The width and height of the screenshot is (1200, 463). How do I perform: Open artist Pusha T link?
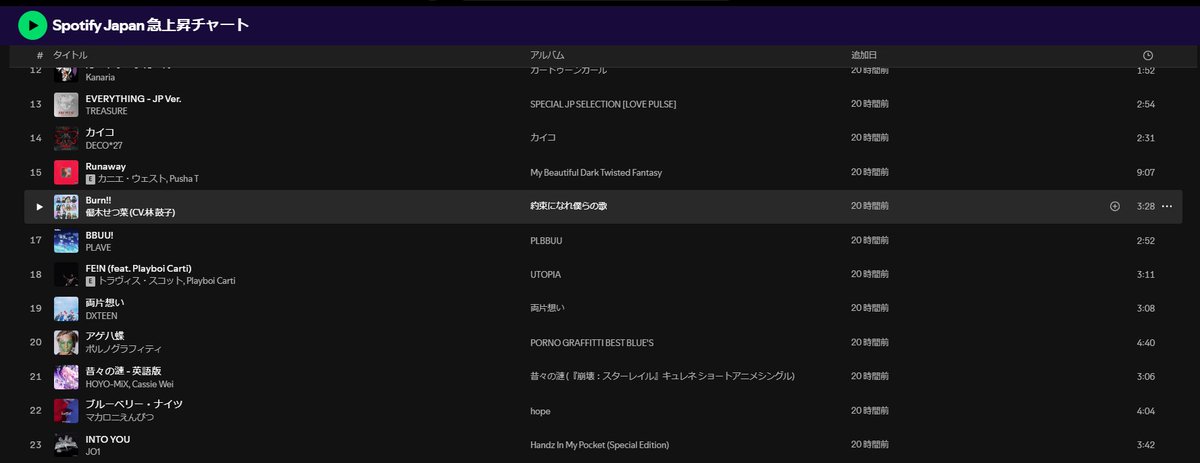182,179
